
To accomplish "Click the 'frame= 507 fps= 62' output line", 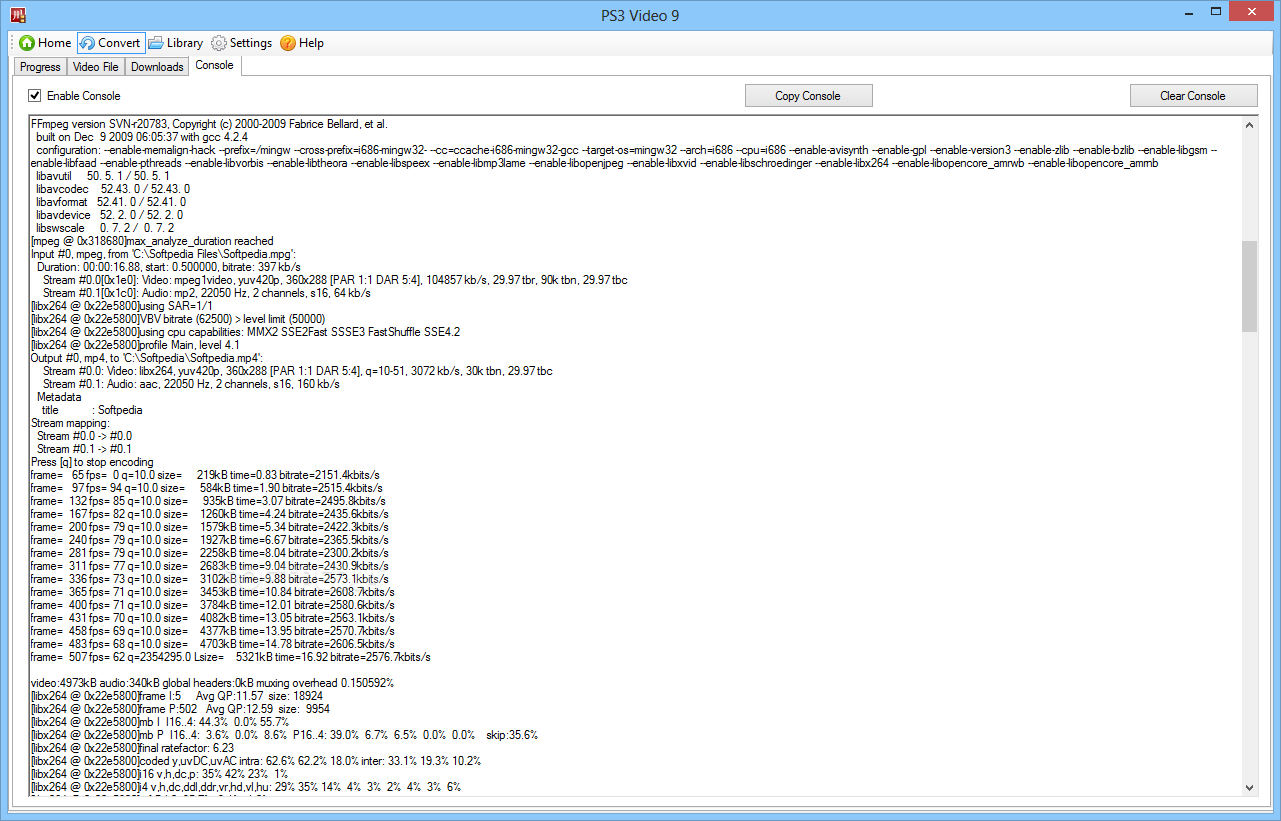I will [231, 657].
